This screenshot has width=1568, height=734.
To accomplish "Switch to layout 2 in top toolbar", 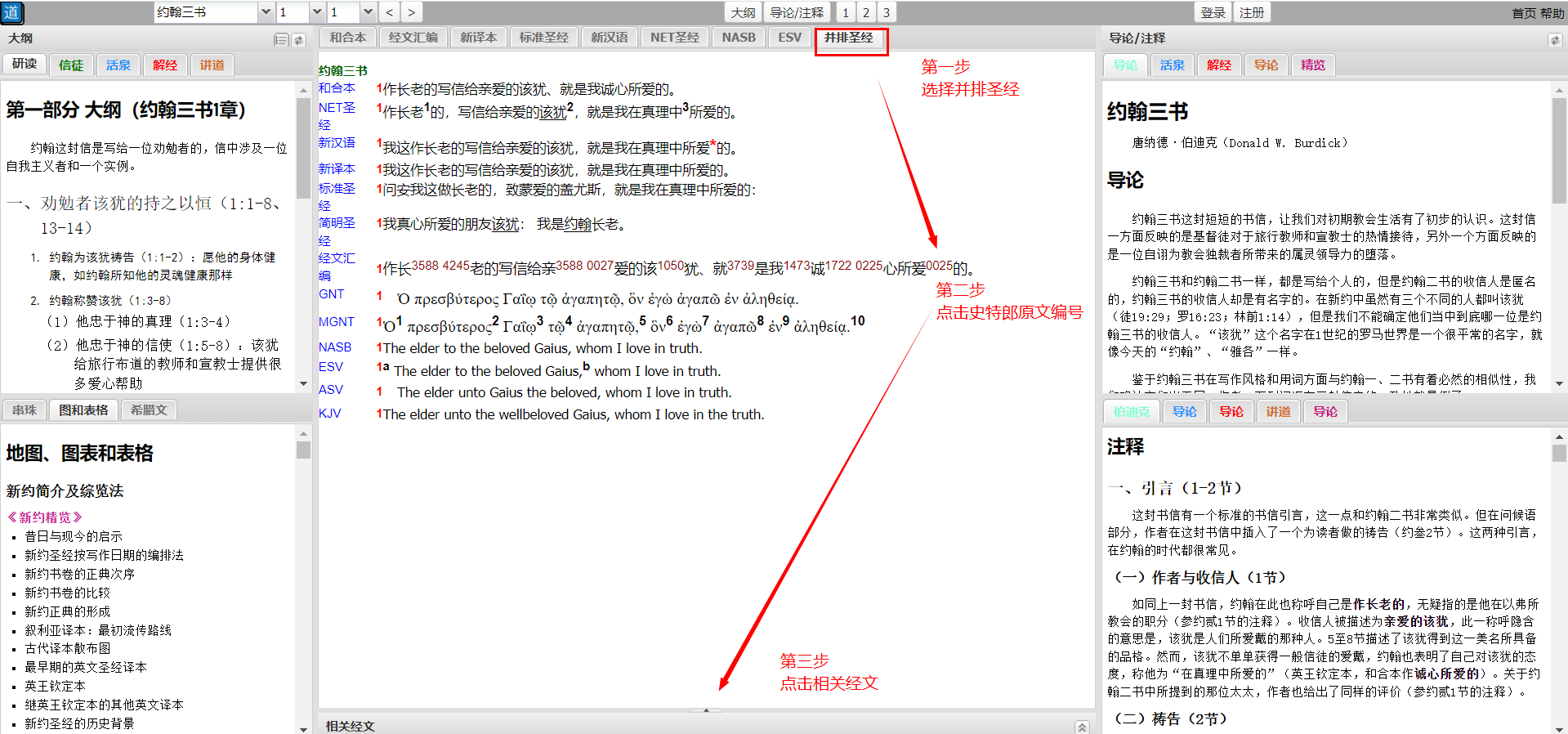I will [x=866, y=12].
